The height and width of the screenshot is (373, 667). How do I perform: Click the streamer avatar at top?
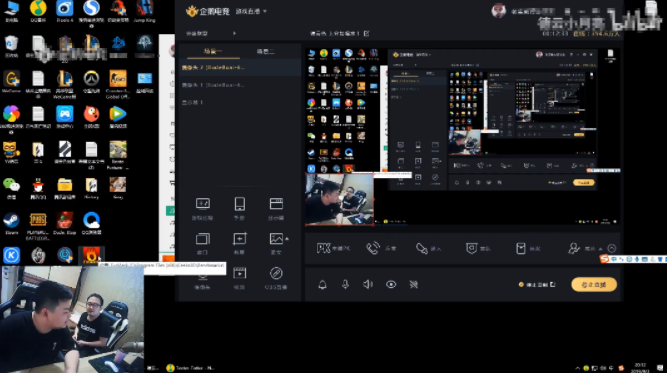tap(499, 11)
